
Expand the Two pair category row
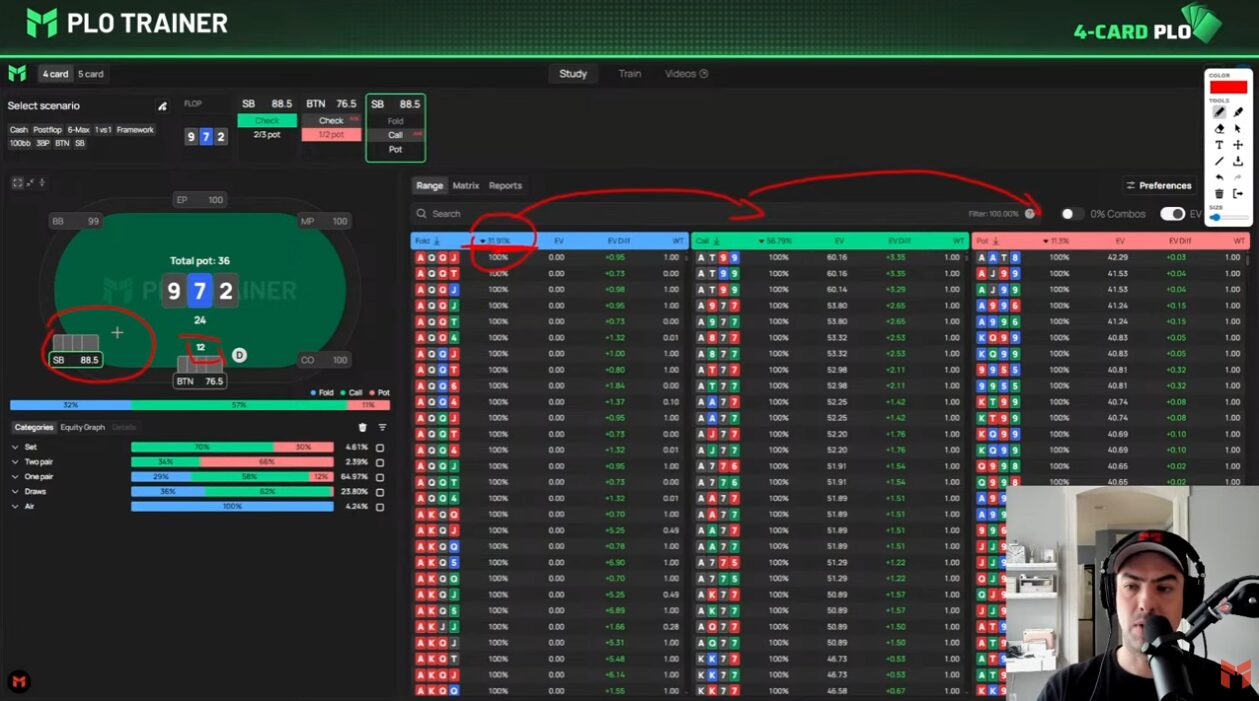click(15, 462)
